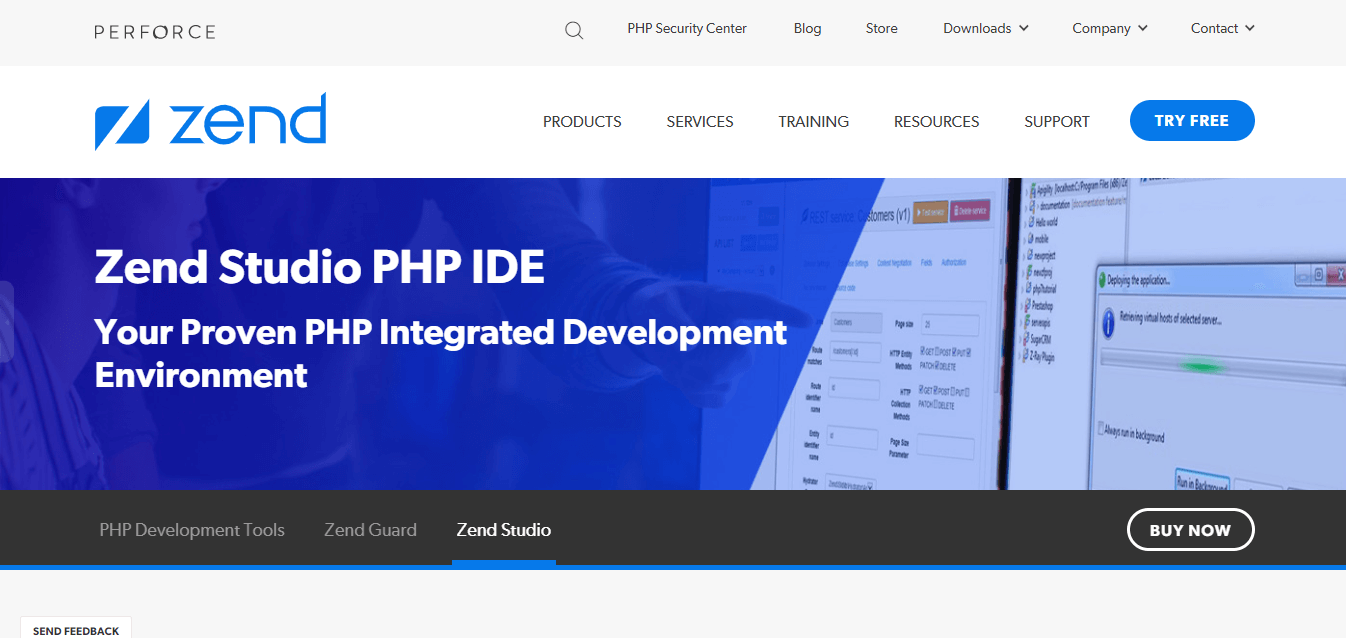1346x638 pixels.
Task: Click the Buy Now button
Action: [1190, 530]
